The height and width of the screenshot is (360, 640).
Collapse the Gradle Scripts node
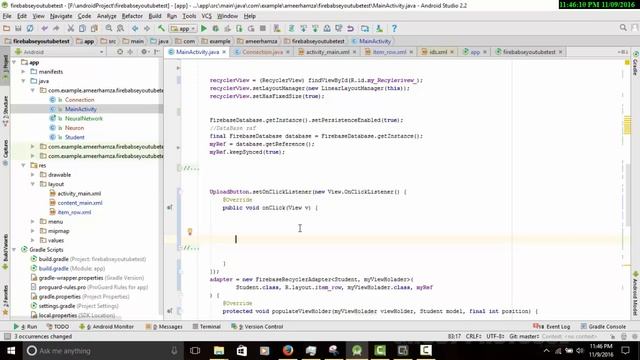click(x=14, y=249)
